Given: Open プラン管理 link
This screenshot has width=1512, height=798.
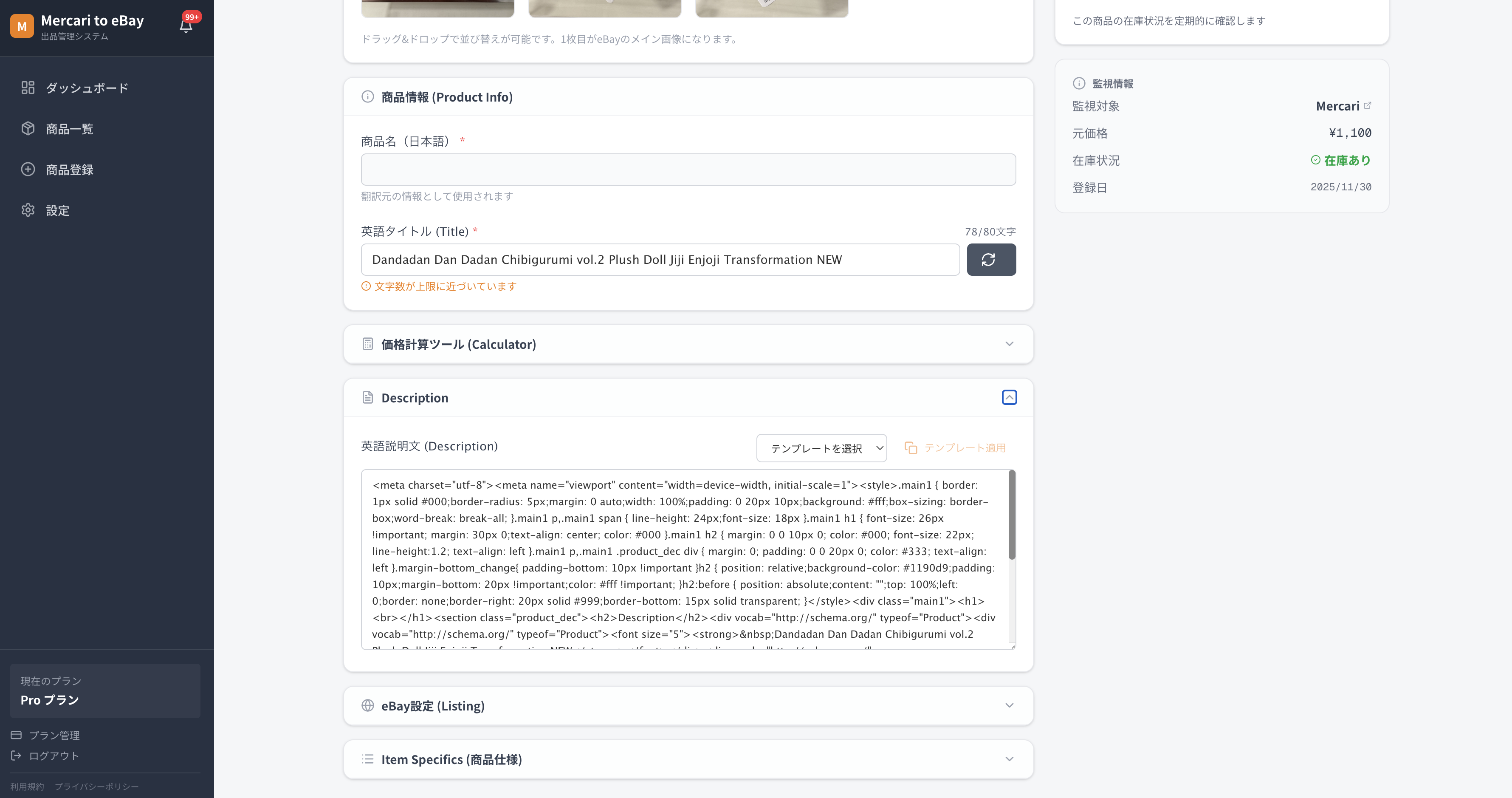Looking at the screenshot, I should click(x=54, y=735).
